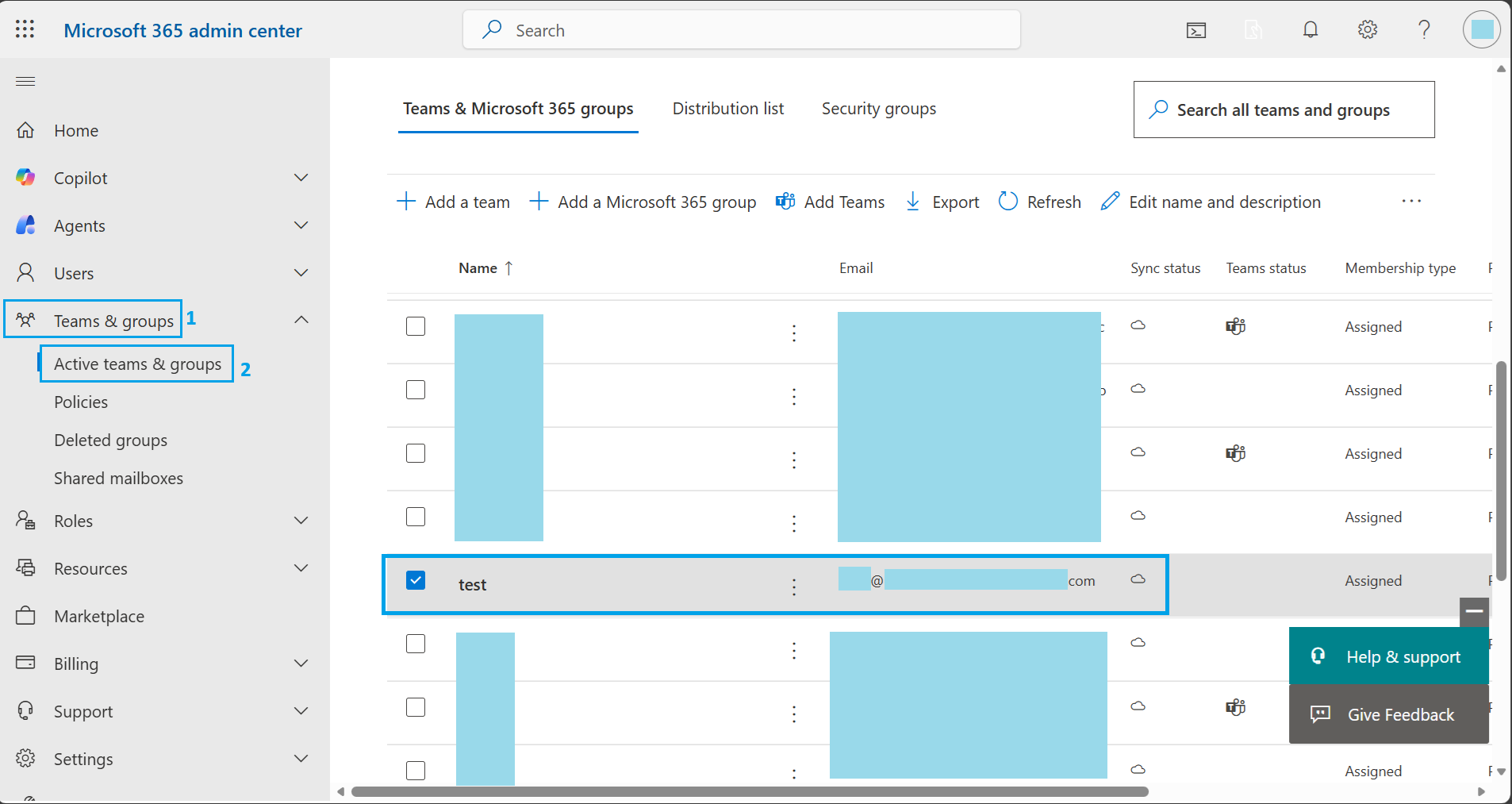Click the help question mark icon
This screenshot has width=1512, height=804.
pos(1425,29)
